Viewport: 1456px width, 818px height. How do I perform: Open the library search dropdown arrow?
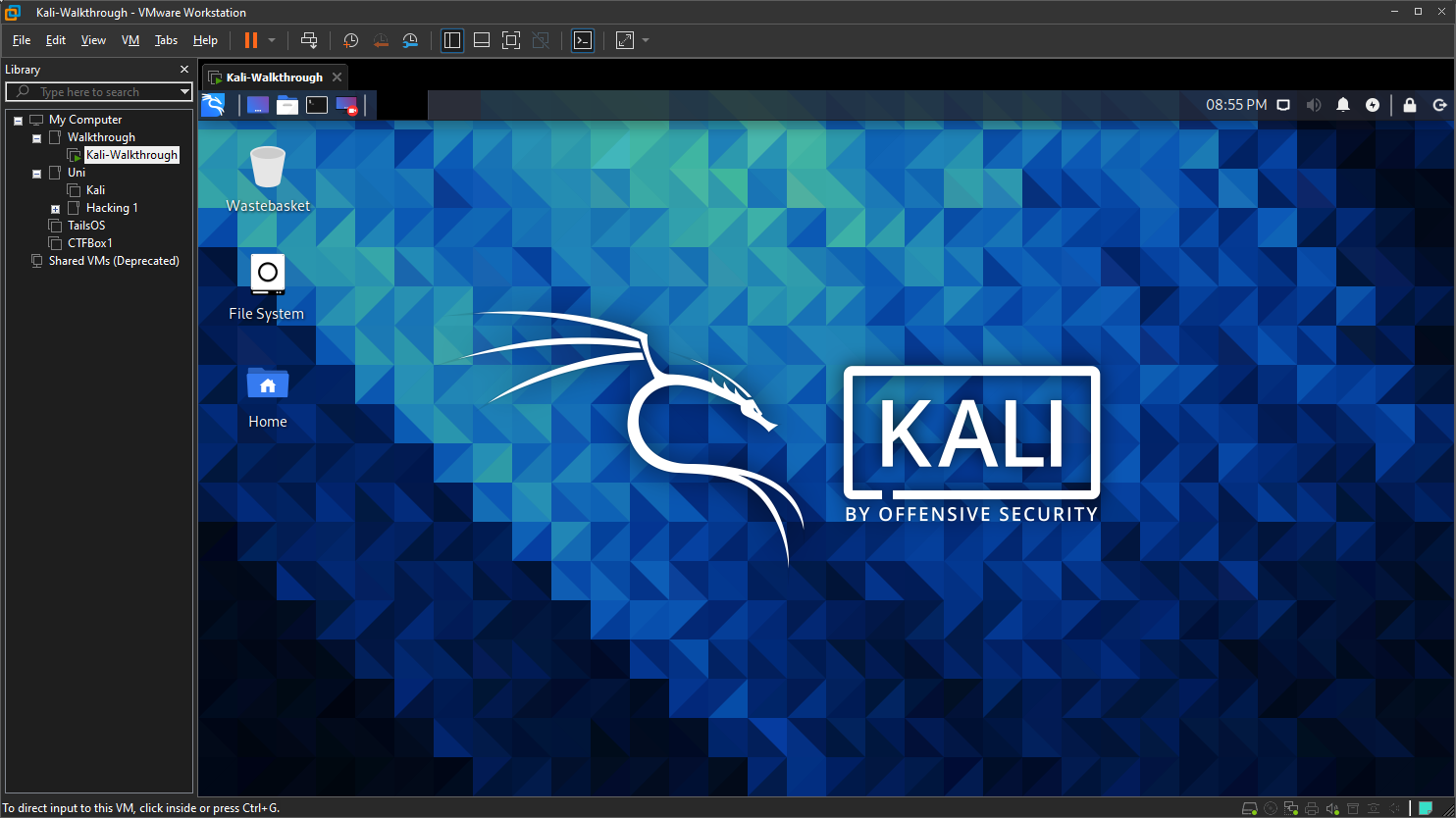pyautogui.click(x=184, y=92)
